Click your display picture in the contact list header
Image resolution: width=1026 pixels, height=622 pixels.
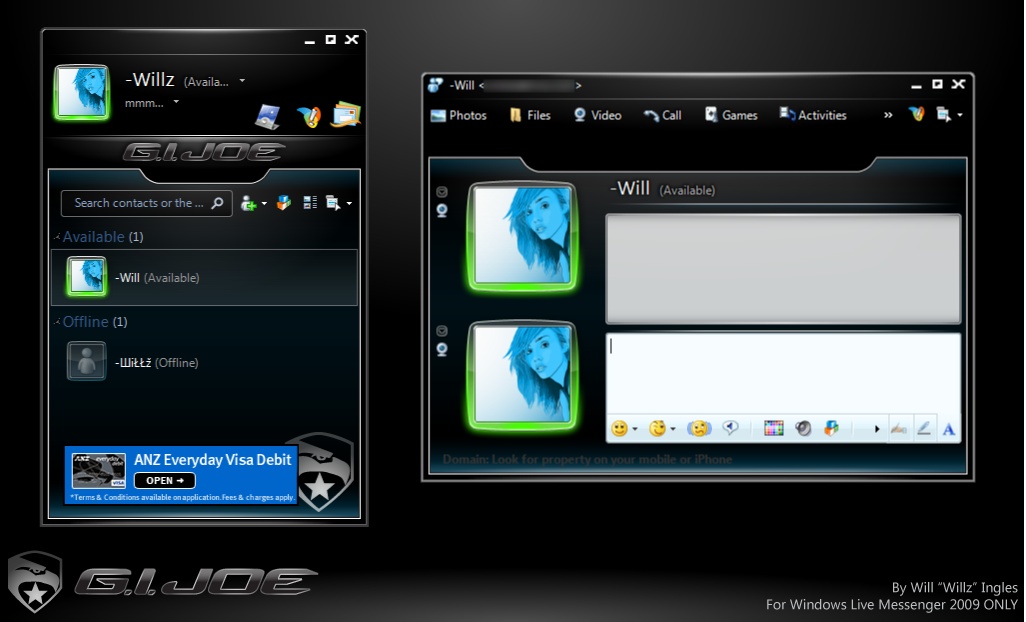(x=82, y=92)
